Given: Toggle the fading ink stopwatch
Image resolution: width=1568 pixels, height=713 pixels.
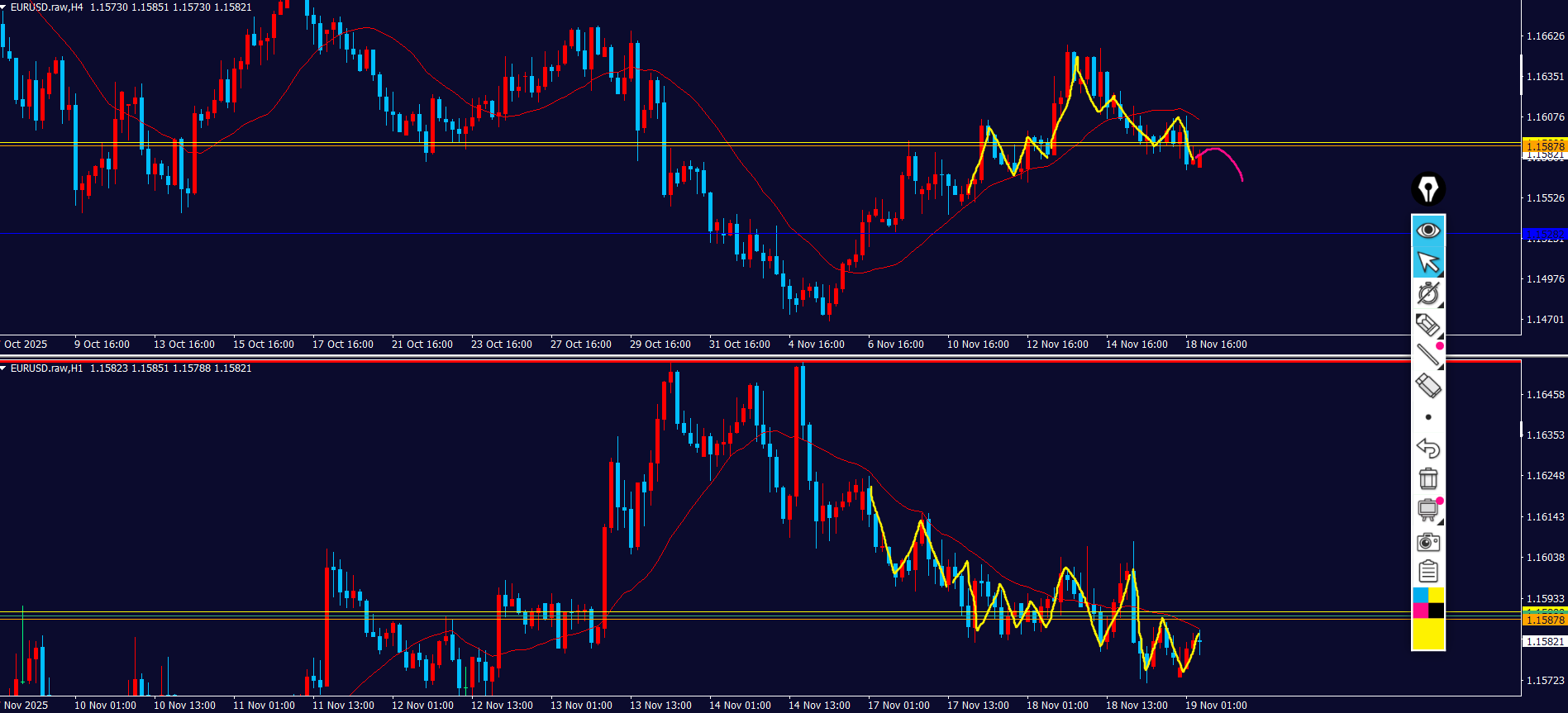Looking at the screenshot, I should coord(1427,293).
